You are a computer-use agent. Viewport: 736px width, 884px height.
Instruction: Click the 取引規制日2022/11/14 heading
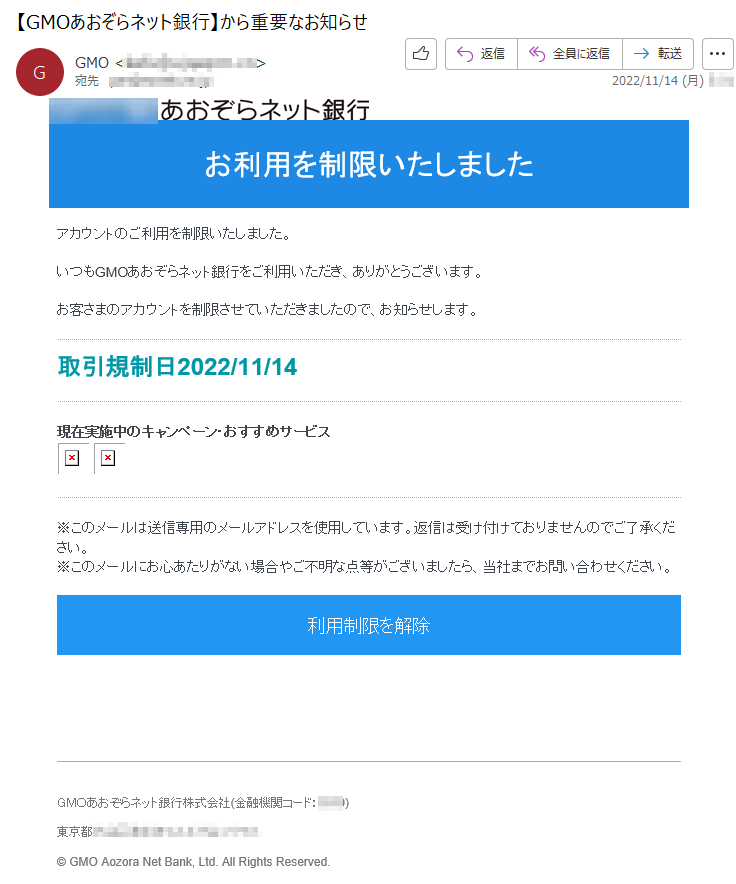click(178, 367)
